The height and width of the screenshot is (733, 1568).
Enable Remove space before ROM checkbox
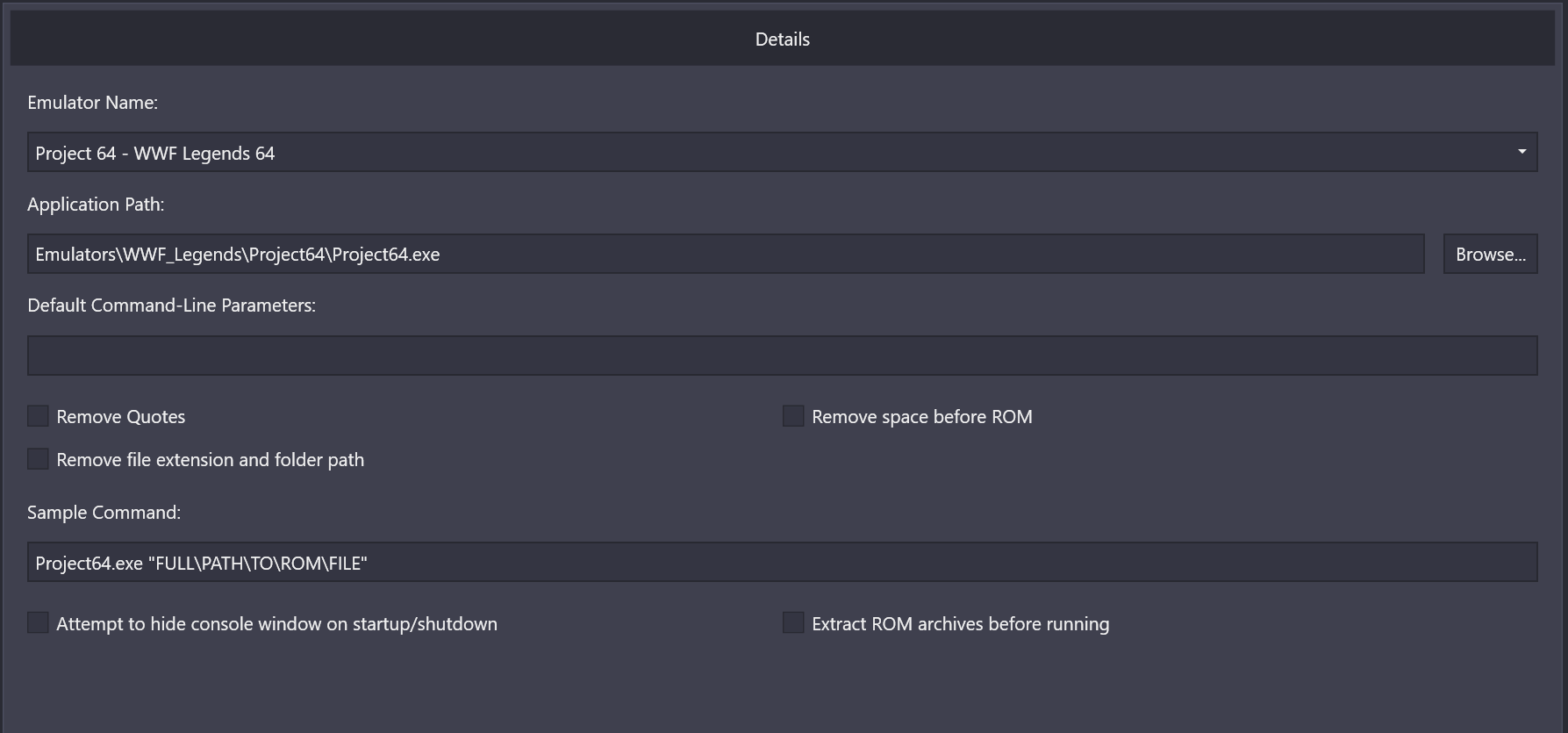(x=793, y=416)
